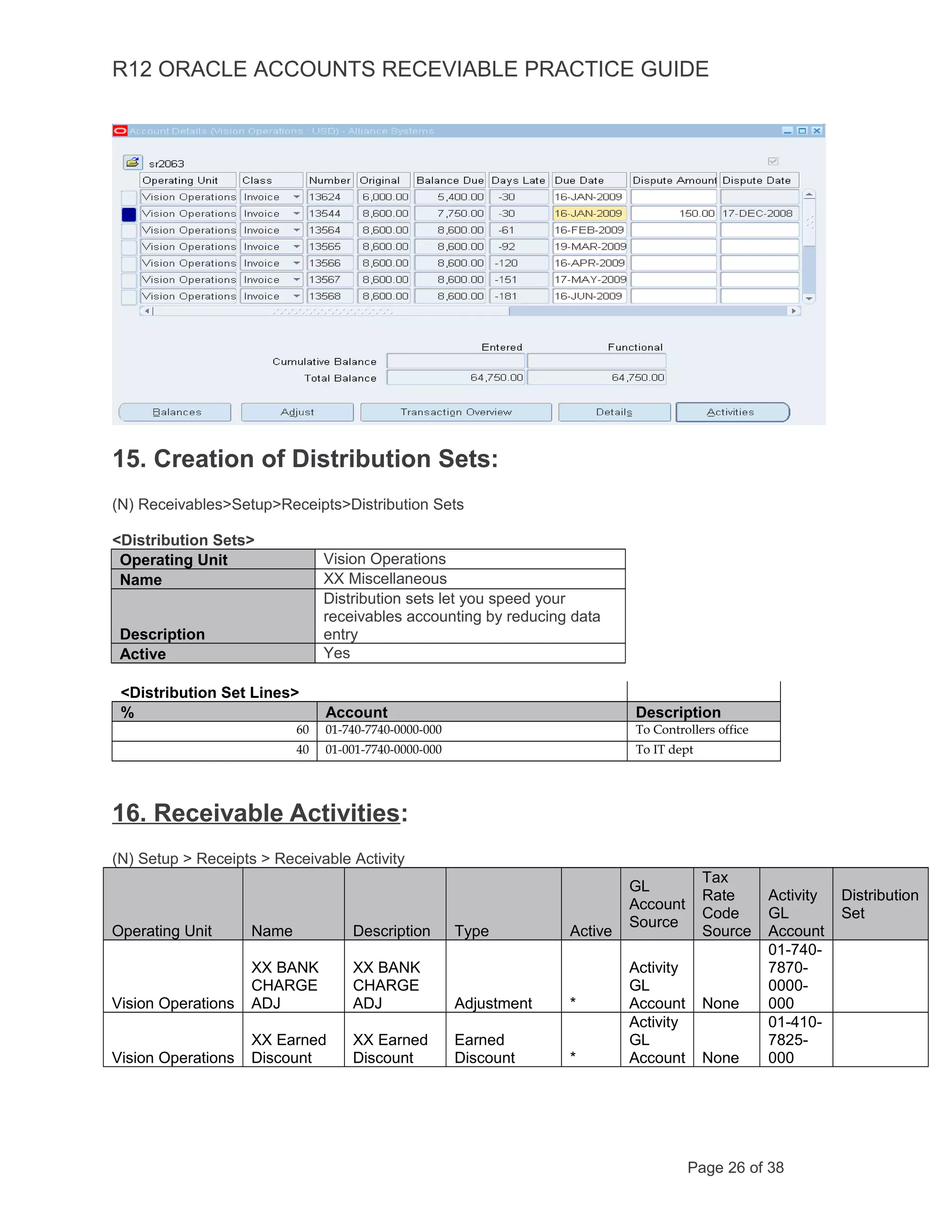The height and width of the screenshot is (1232, 952).
Task: Open Transaction Overview
Action: pyautogui.click(x=456, y=412)
